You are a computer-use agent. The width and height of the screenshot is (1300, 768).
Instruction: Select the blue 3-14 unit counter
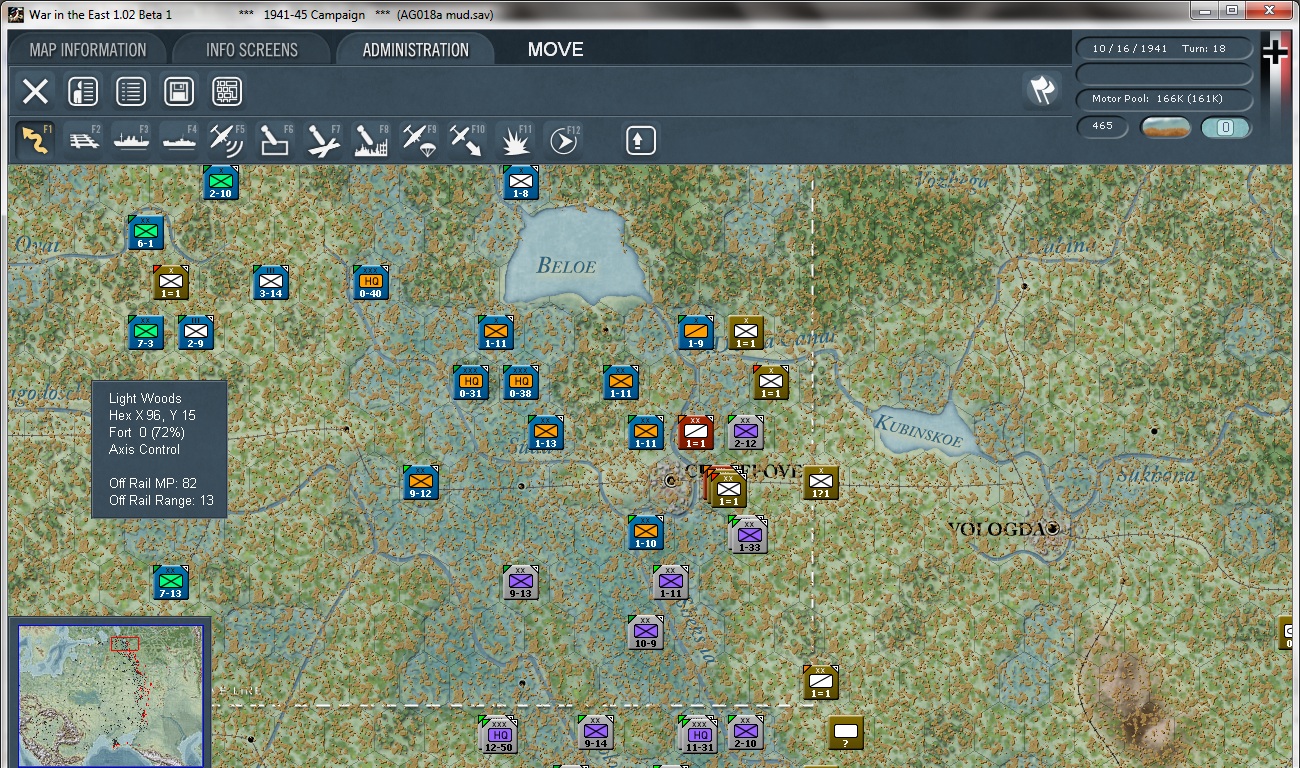[x=271, y=283]
